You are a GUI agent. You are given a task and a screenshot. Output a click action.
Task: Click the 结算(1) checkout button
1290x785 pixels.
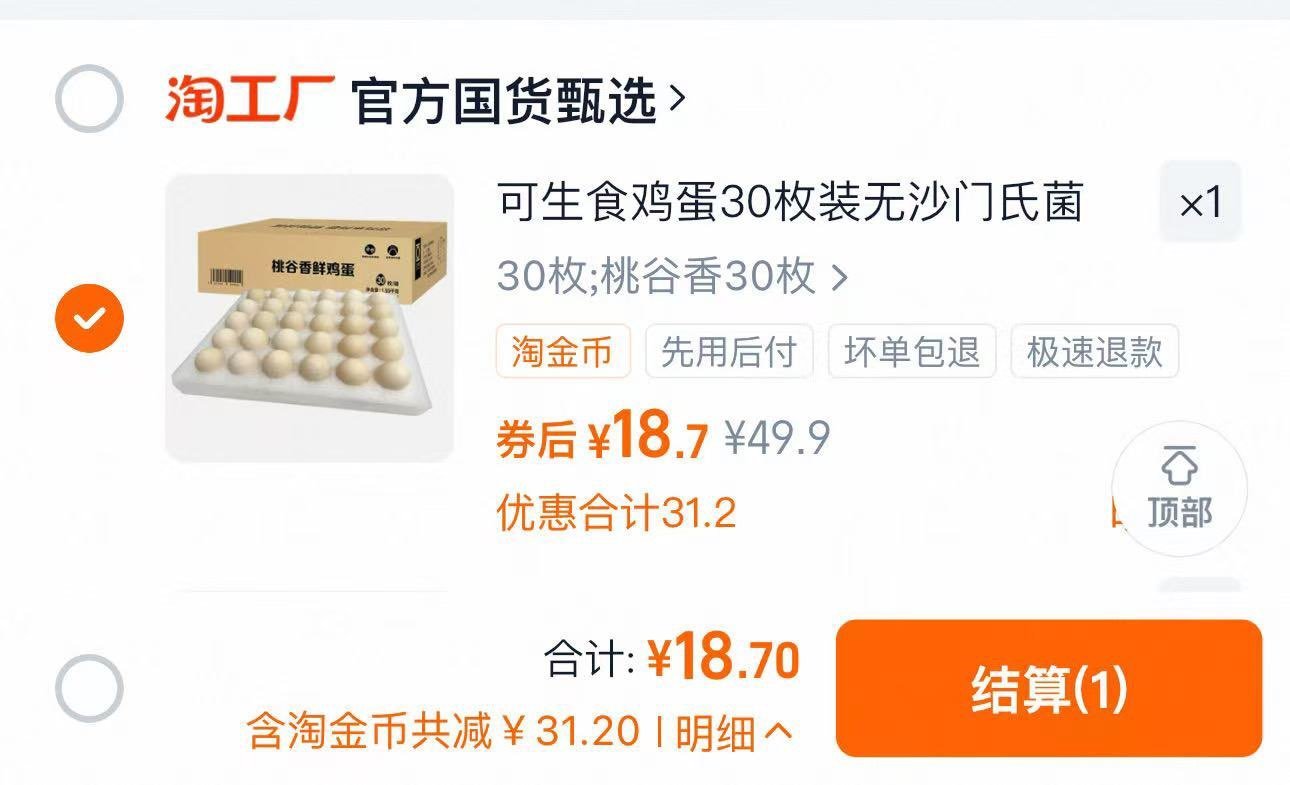tap(1049, 688)
